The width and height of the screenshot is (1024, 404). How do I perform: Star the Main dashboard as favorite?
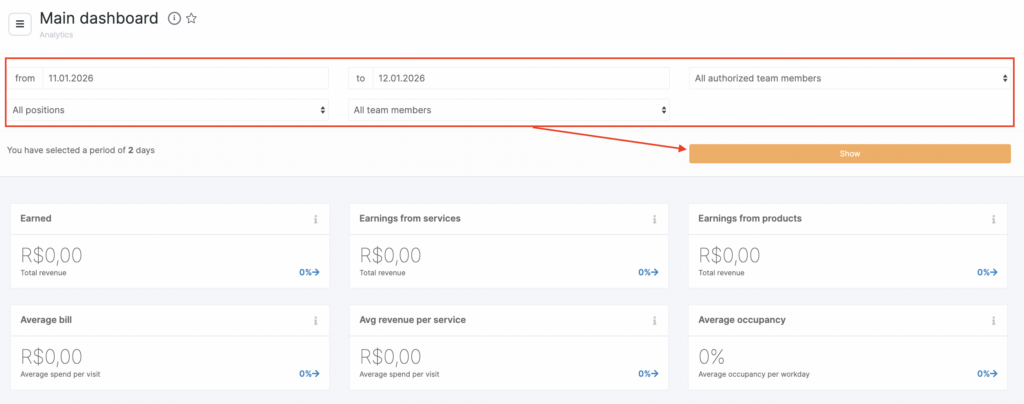(x=192, y=19)
